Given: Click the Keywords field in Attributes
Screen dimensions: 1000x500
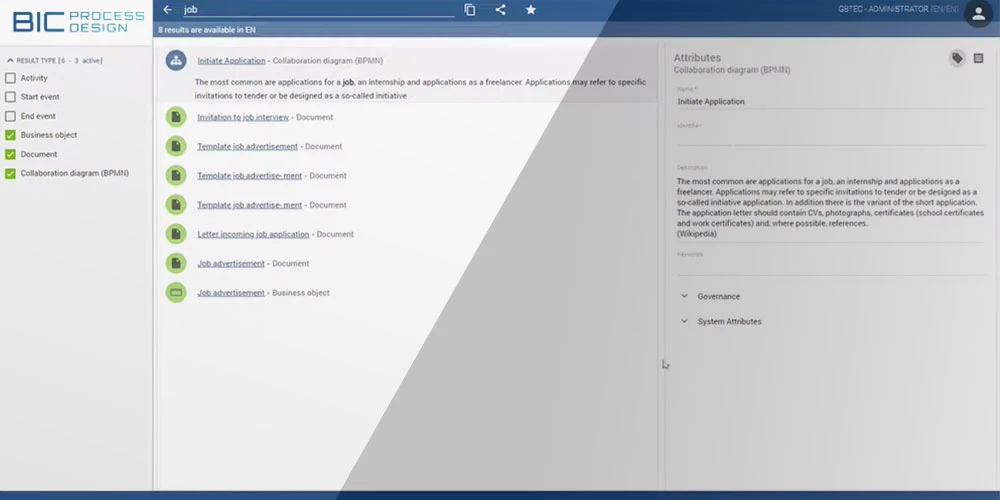Looking at the screenshot, I should (830, 267).
